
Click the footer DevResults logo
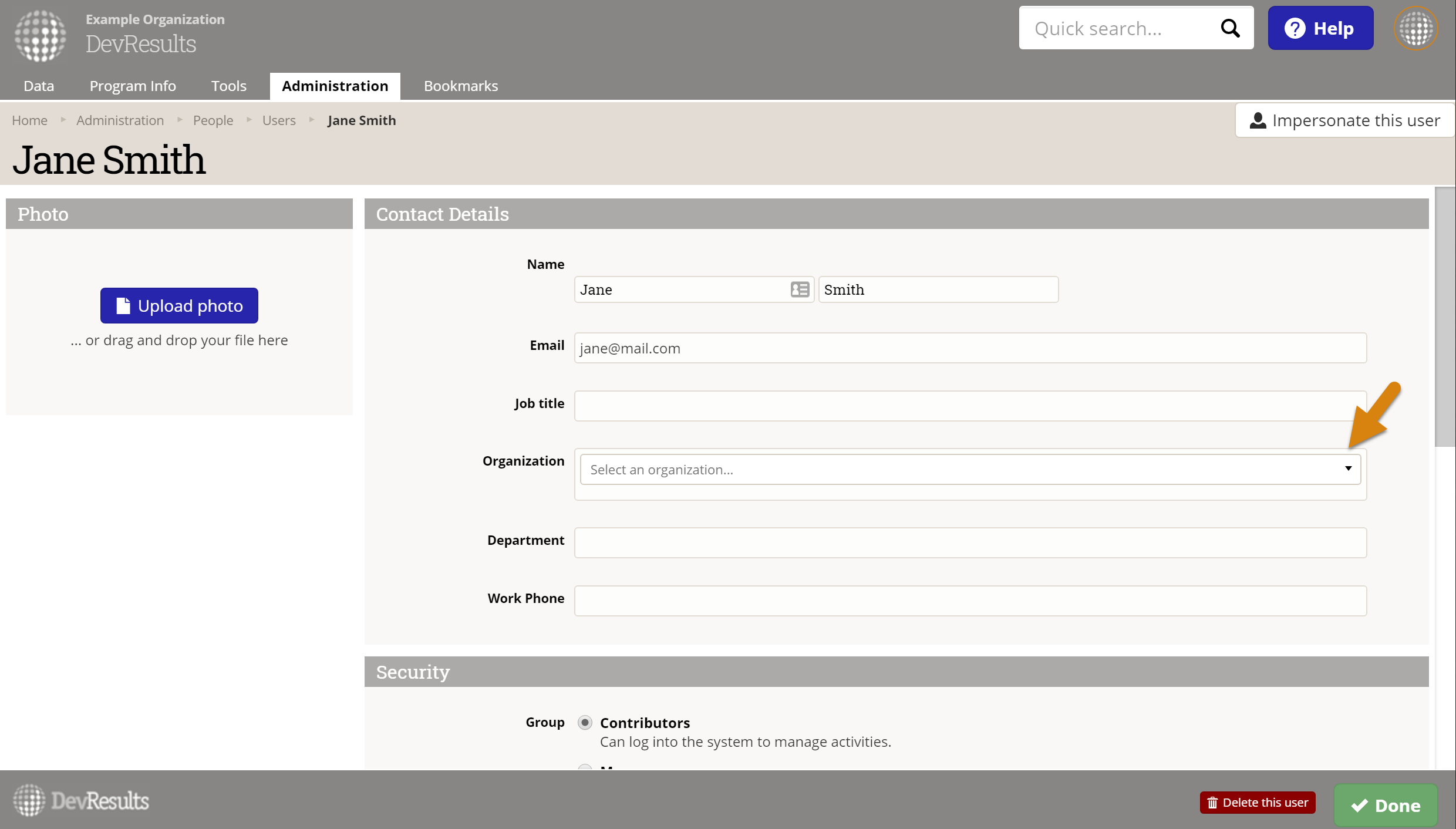[81, 801]
